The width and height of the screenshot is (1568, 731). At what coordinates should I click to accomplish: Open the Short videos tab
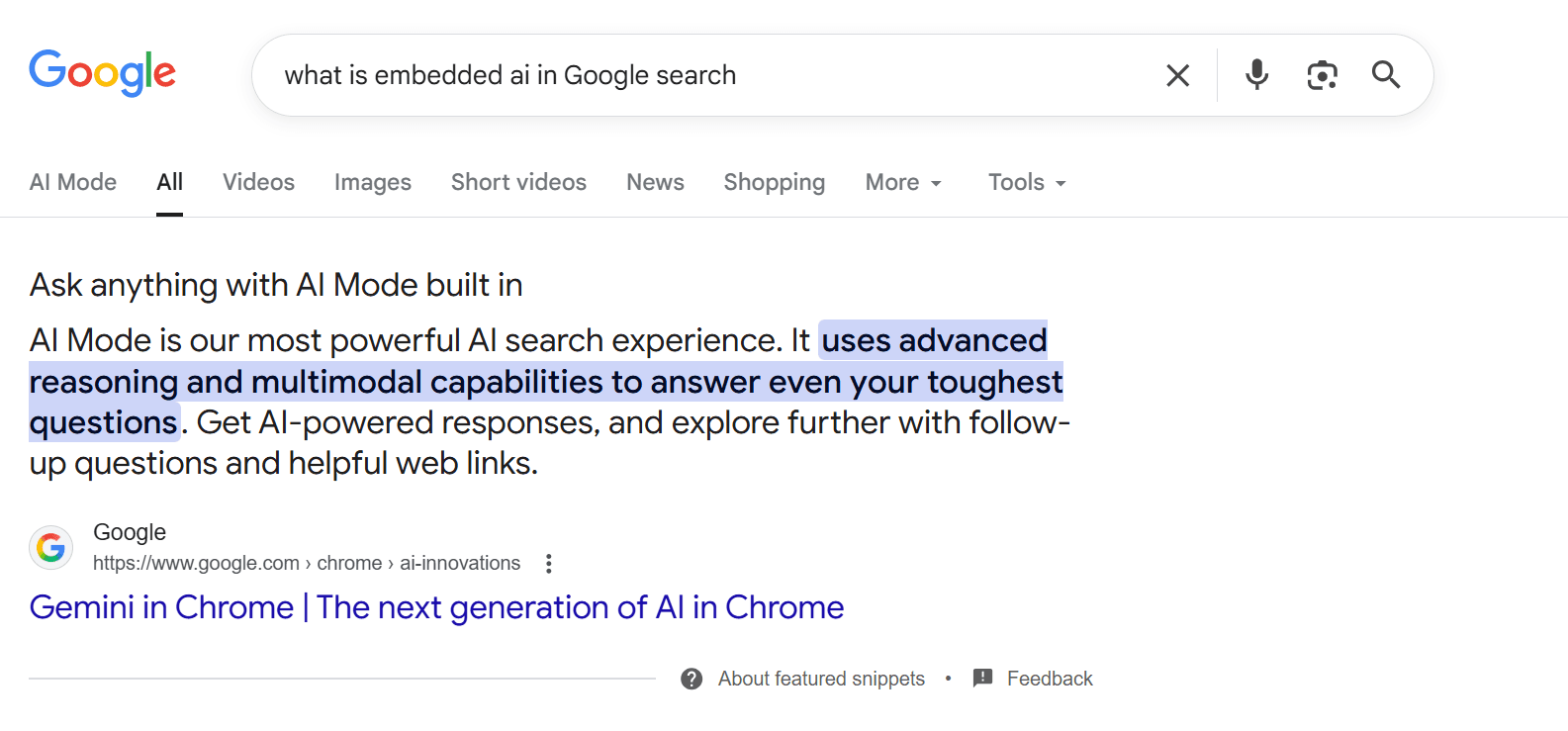click(x=518, y=183)
